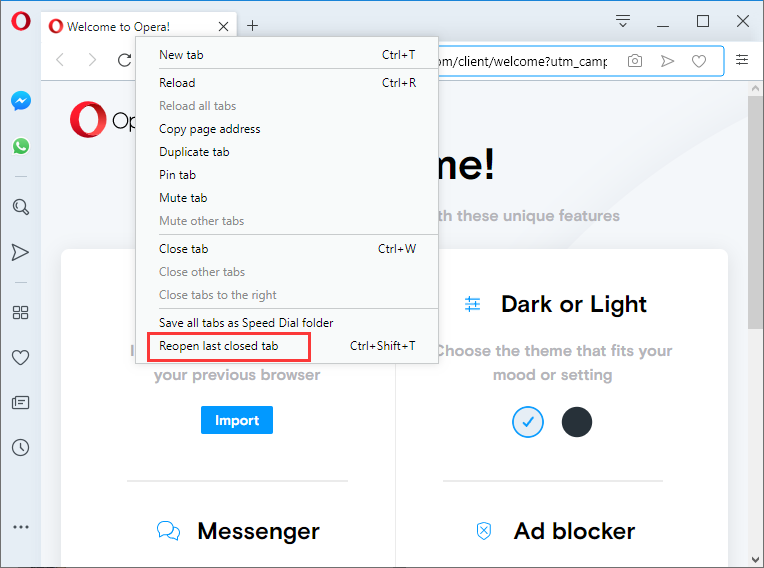Image resolution: width=764 pixels, height=568 pixels.
Task: Click the blue Import button
Action: coord(237,420)
